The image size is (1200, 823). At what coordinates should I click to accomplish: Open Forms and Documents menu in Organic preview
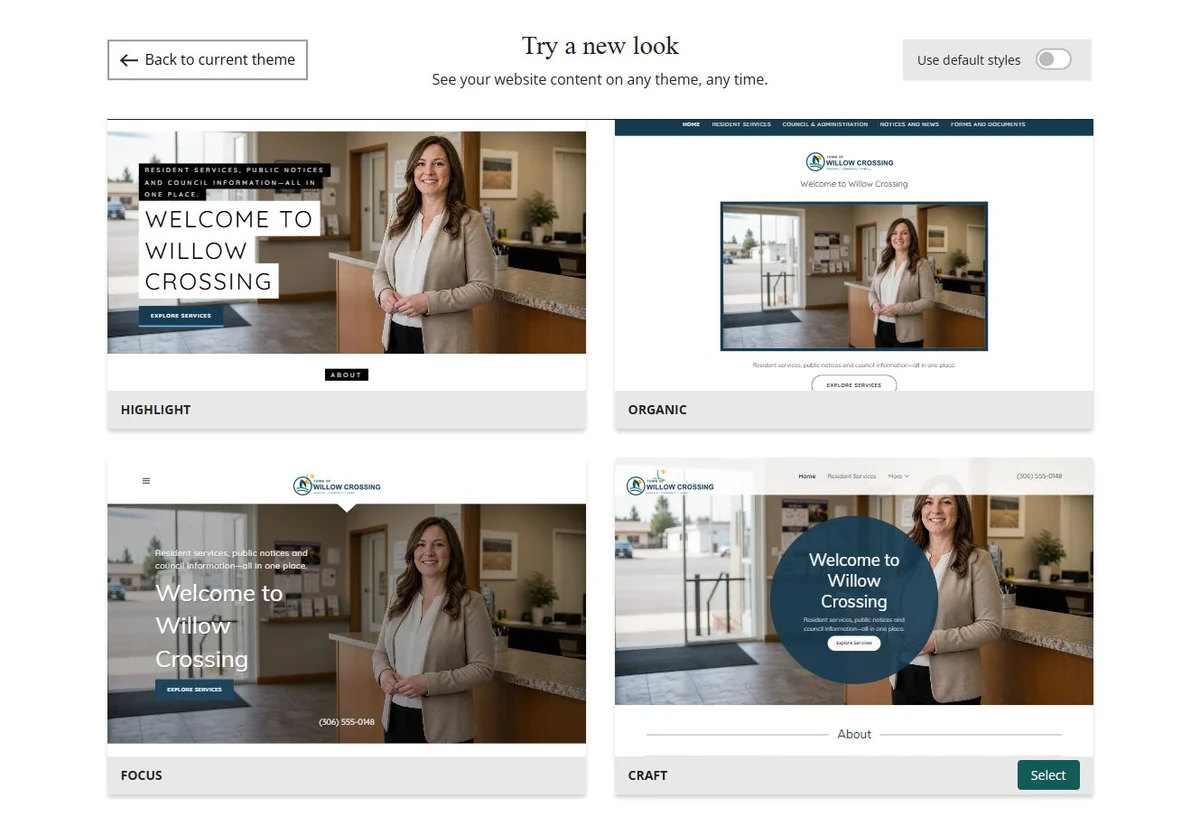point(988,125)
